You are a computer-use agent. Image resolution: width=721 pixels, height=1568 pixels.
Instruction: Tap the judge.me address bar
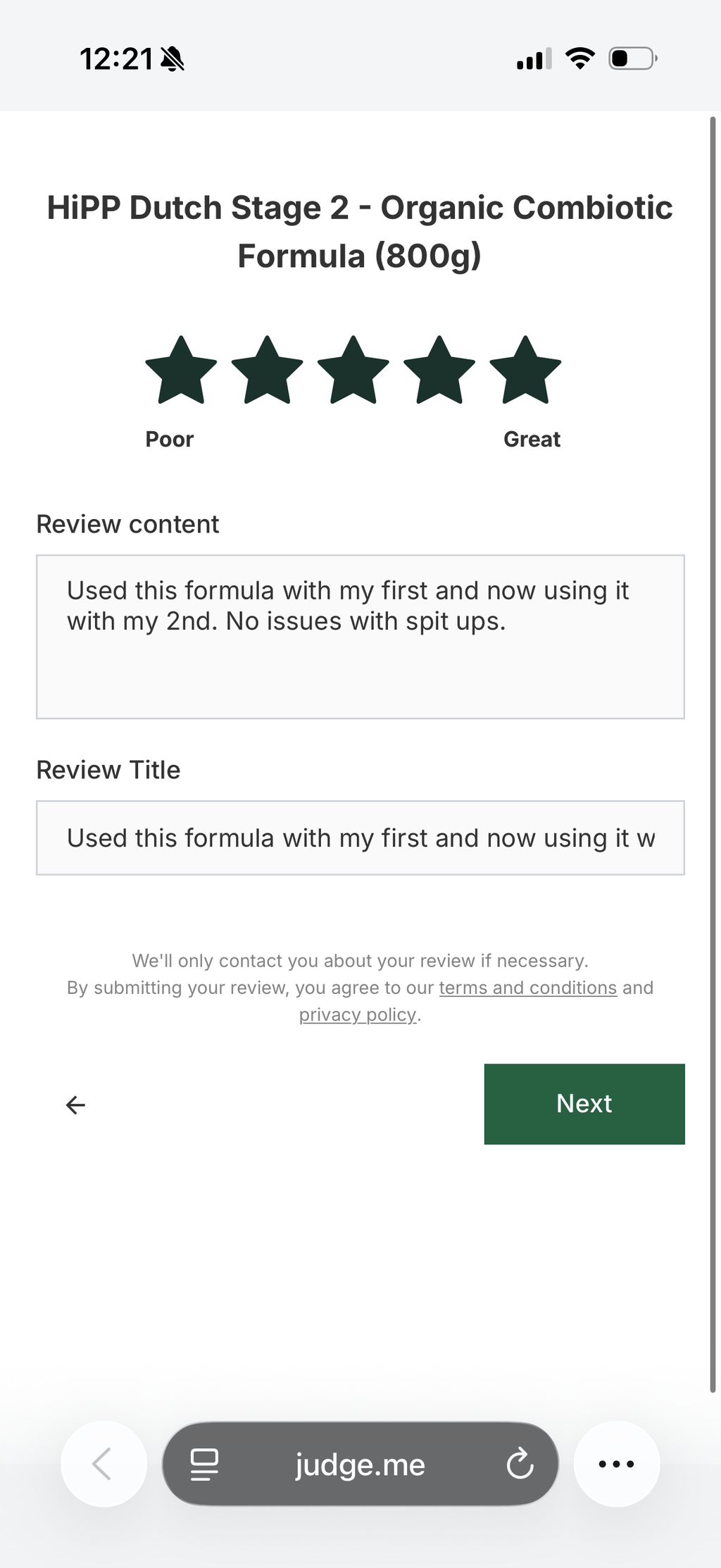pos(360,1464)
